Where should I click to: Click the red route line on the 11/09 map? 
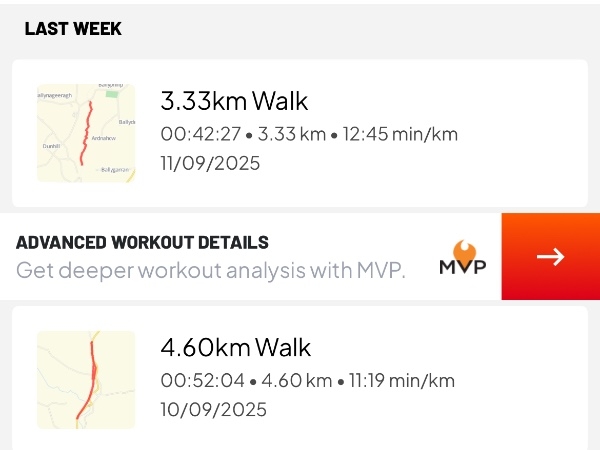tap(87, 130)
